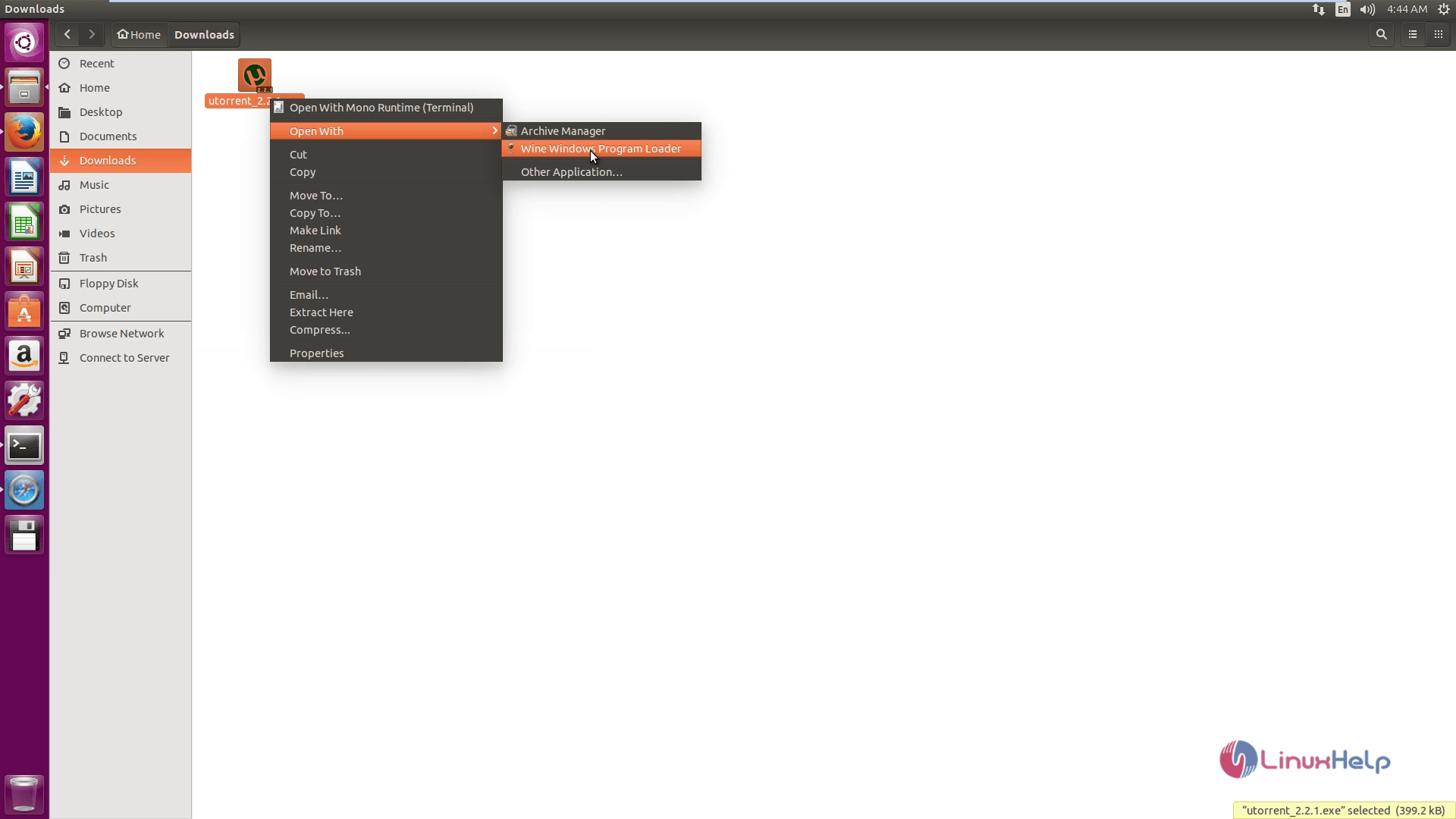Click the System Settings gear icon
Image resolution: width=1456 pixels, height=819 pixels.
(x=24, y=399)
